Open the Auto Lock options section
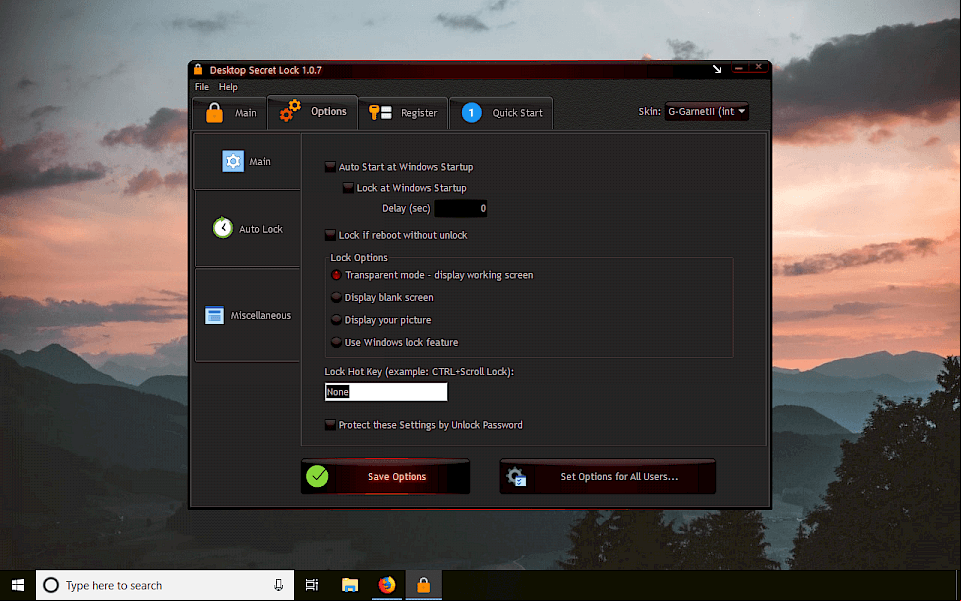Image resolution: width=961 pixels, height=601 pixels. tap(248, 229)
